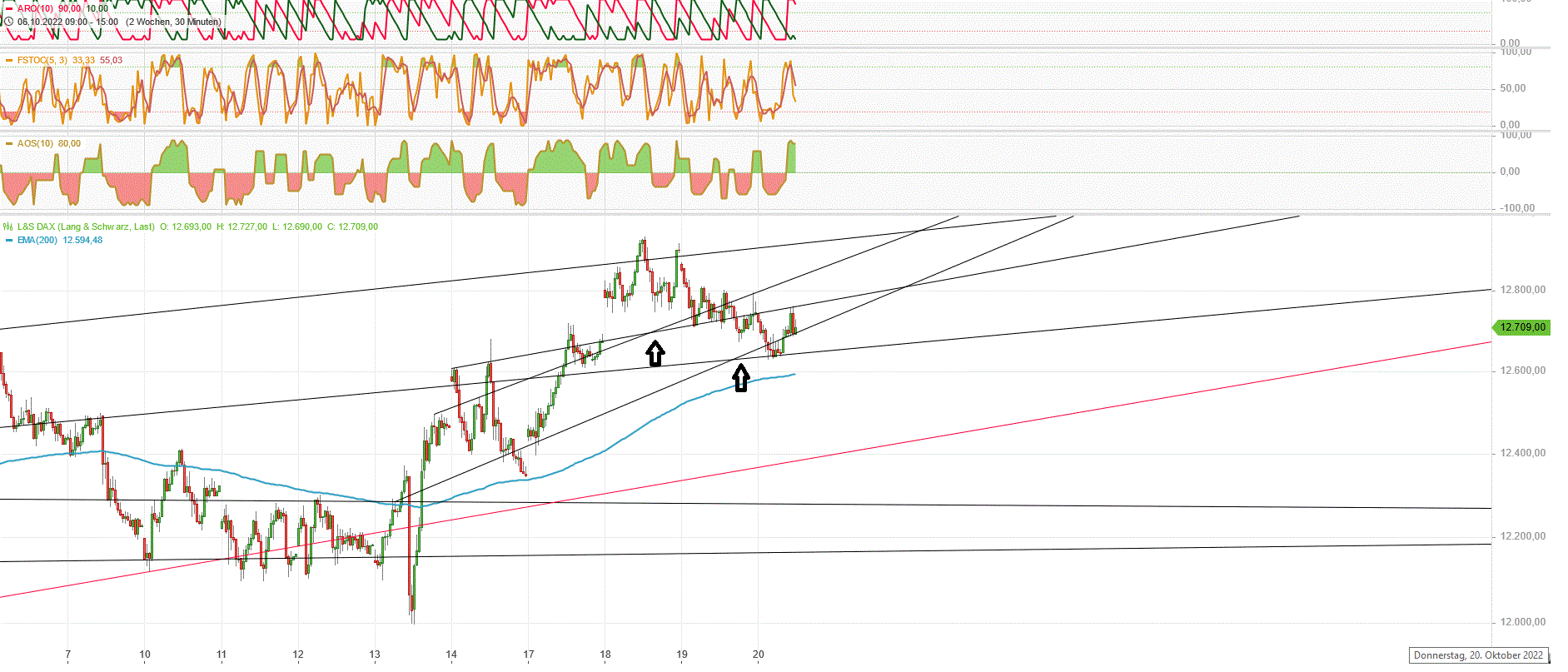Click date 7 on the time axis

pyautogui.click(x=67, y=654)
